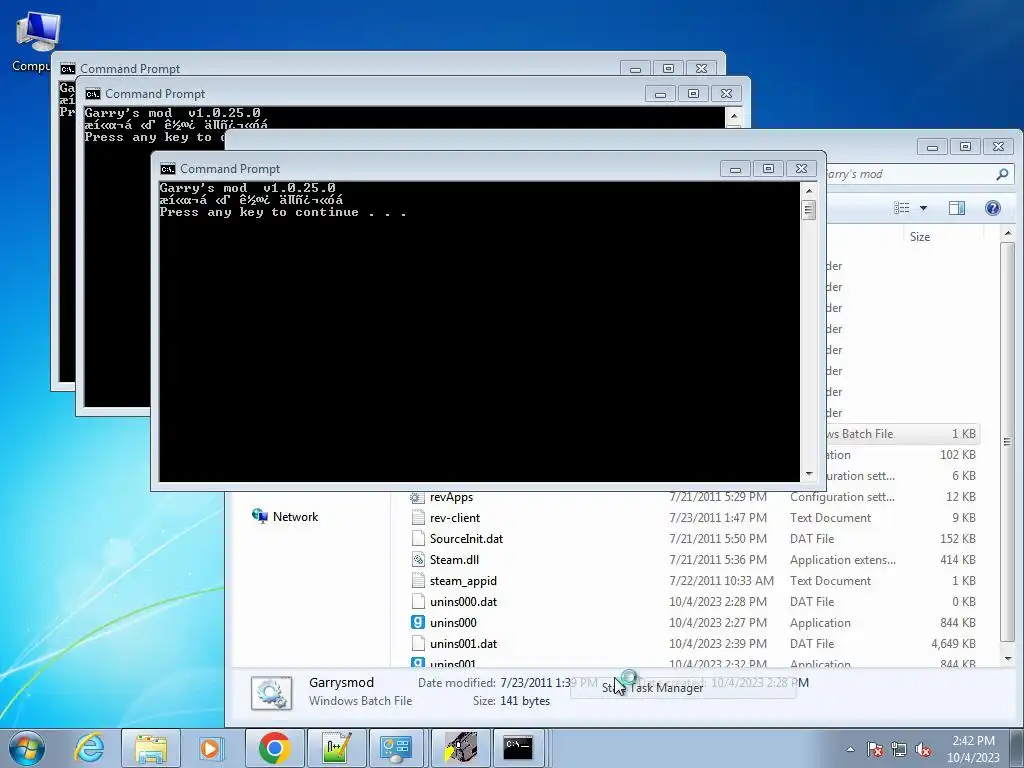Click the Explorer file list scrollbar thumb
The height and width of the screenshot is (768, 1024).
click(1007, 442)
